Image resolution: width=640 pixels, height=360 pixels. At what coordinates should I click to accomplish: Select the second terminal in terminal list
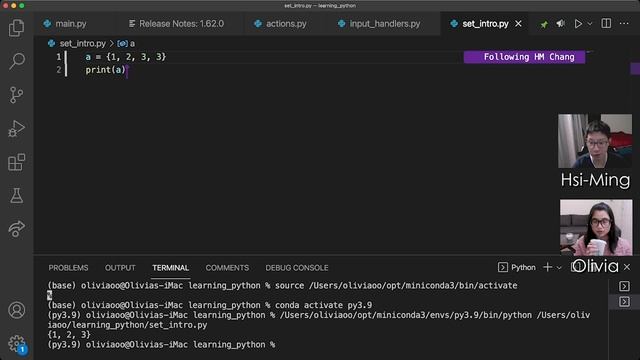pyautogui.click(x=624, y=302)
